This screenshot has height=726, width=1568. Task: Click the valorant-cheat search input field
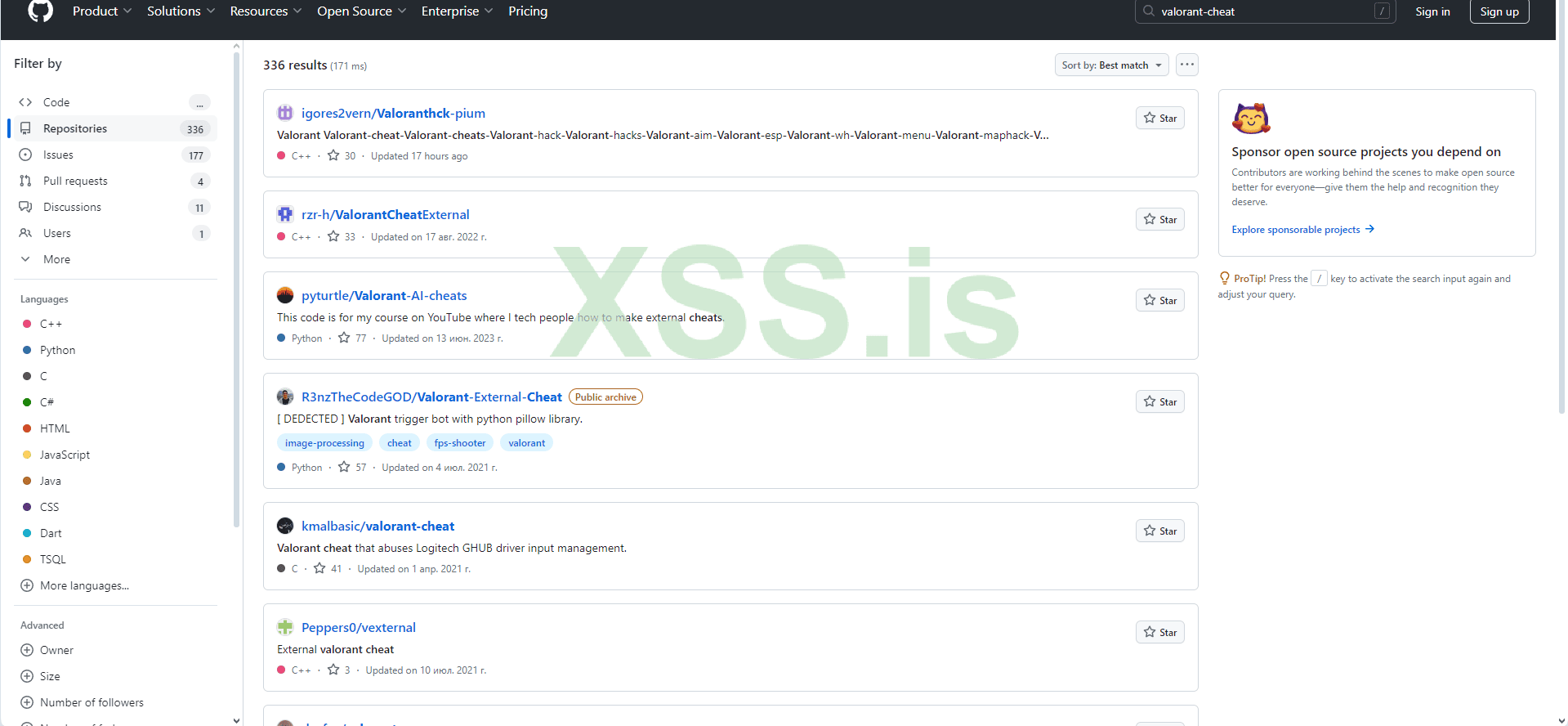pos(1265,11)
